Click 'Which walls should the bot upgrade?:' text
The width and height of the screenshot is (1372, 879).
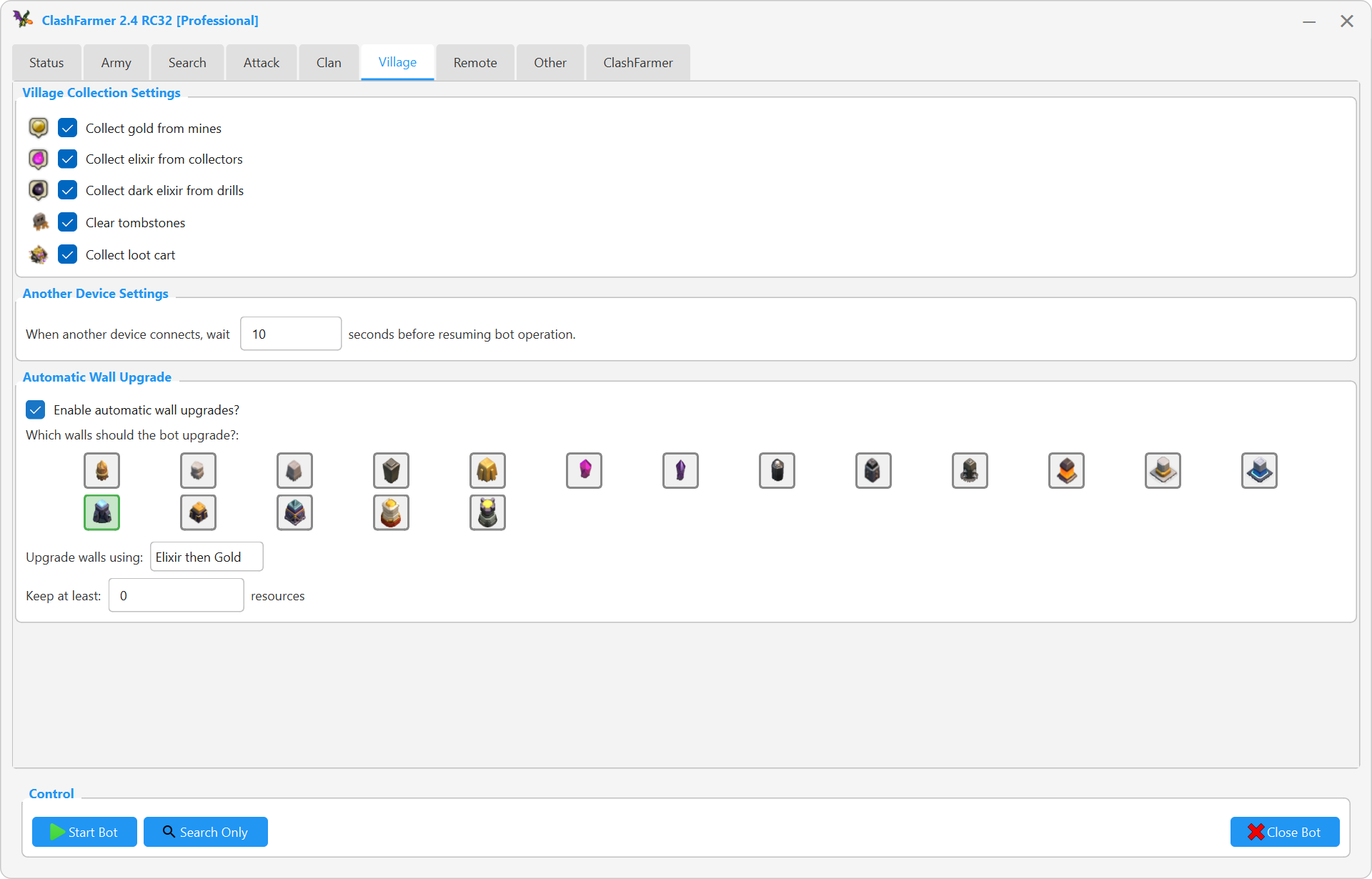[132, 435]
